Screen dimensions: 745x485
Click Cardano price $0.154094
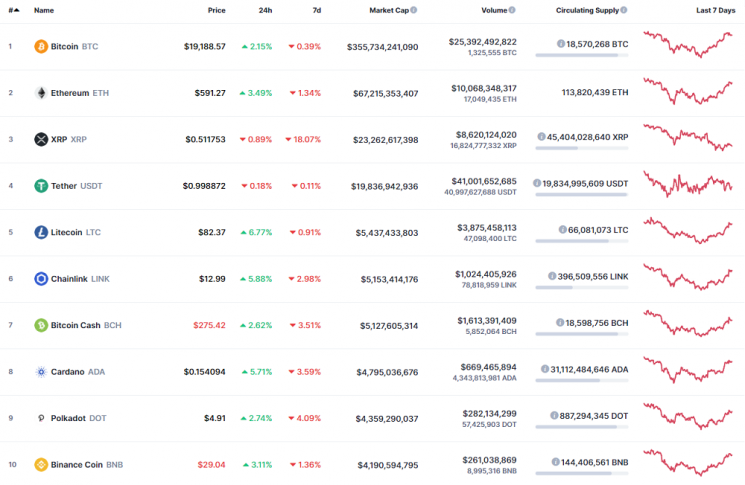pos(204,372)
